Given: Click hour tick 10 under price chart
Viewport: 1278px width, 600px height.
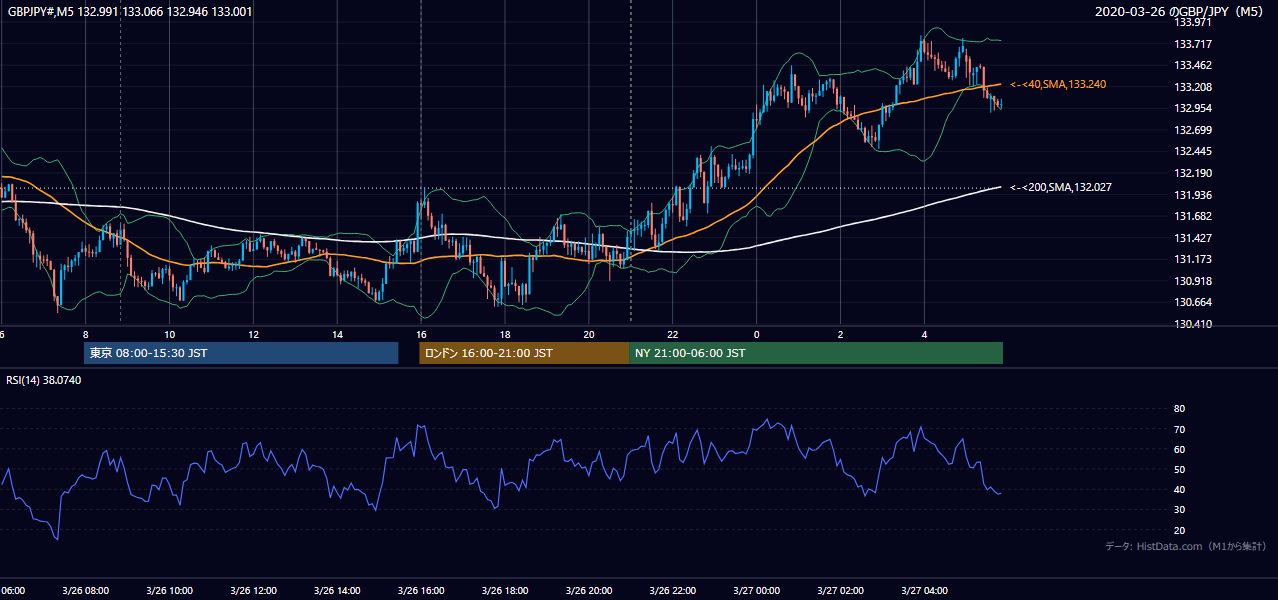Looking at the screenshot, I should [170, 335].
